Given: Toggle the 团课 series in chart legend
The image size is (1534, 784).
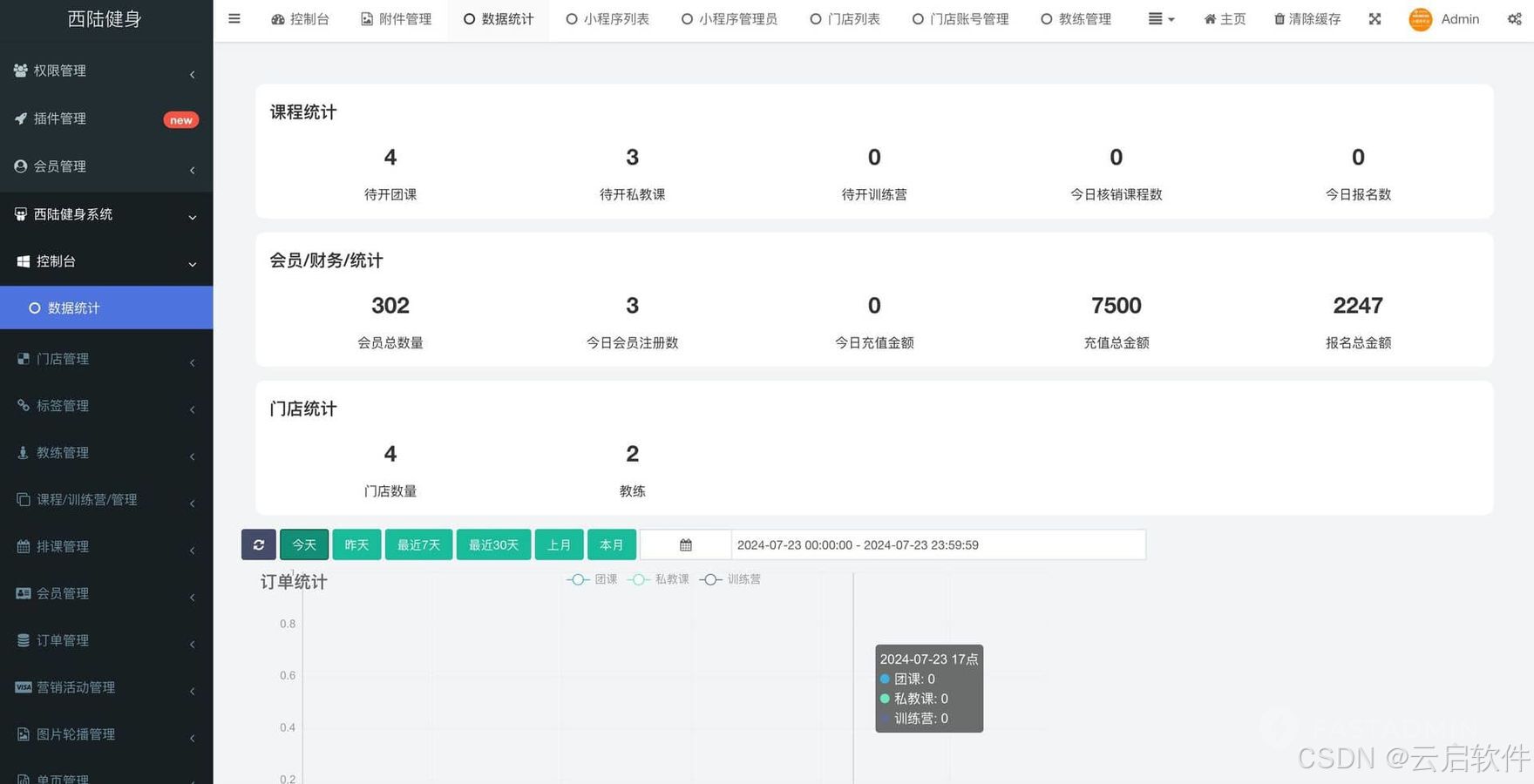Looking at the screenshot, I should [x=592, y=579].
